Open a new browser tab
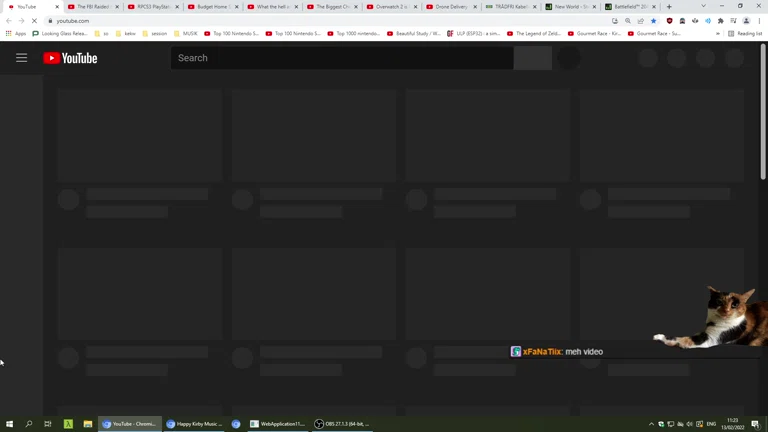 pyautogui.click(x=669, y=7)
